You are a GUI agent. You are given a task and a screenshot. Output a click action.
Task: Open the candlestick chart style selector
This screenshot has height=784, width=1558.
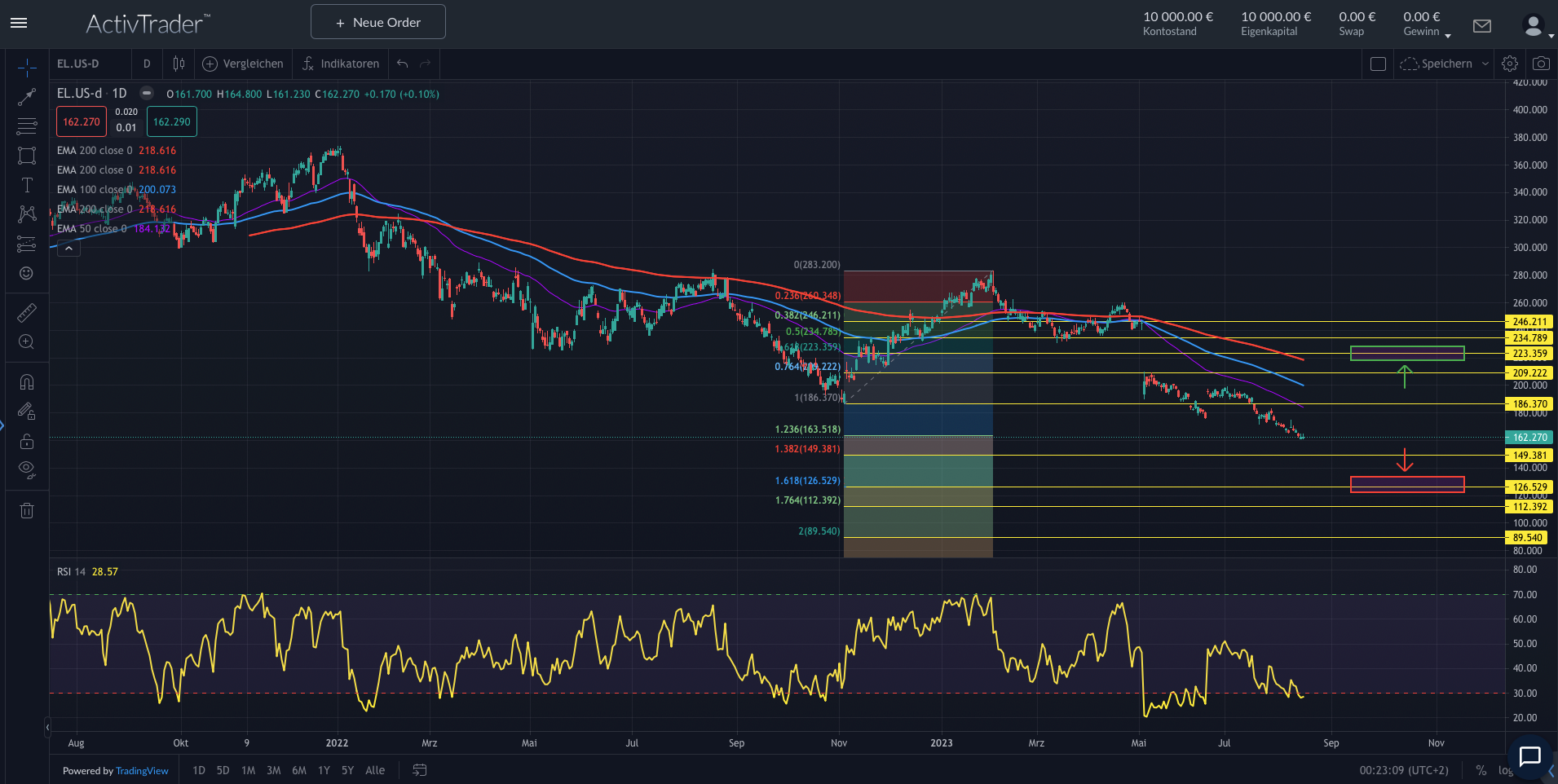point(179,64)
